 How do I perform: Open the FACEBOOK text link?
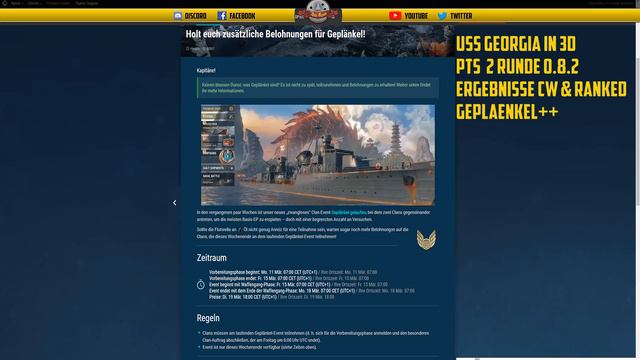point(242,16)
